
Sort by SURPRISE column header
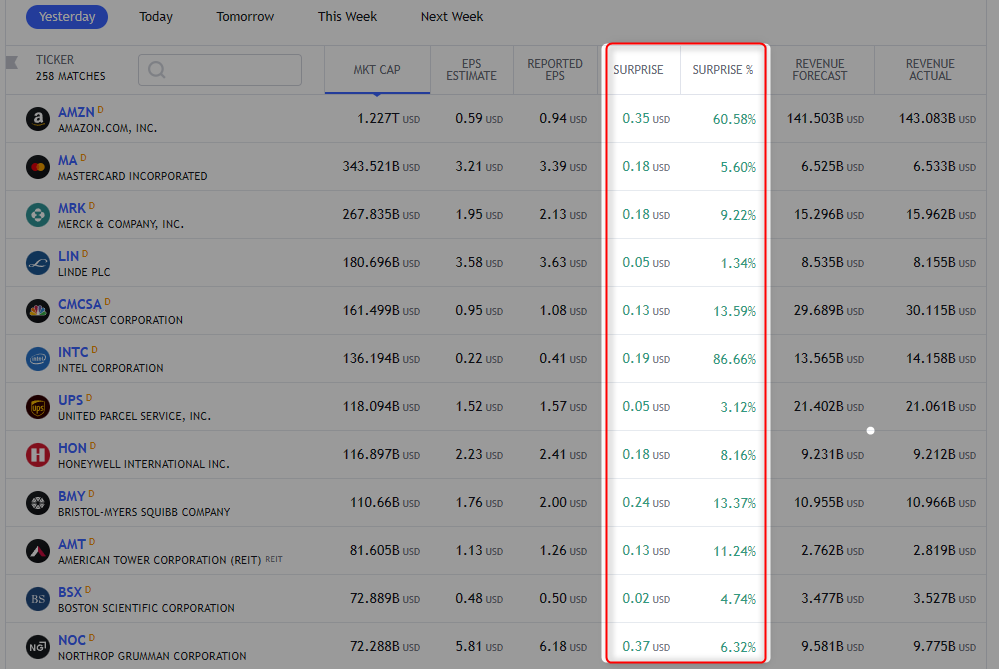tap(638, 69)
